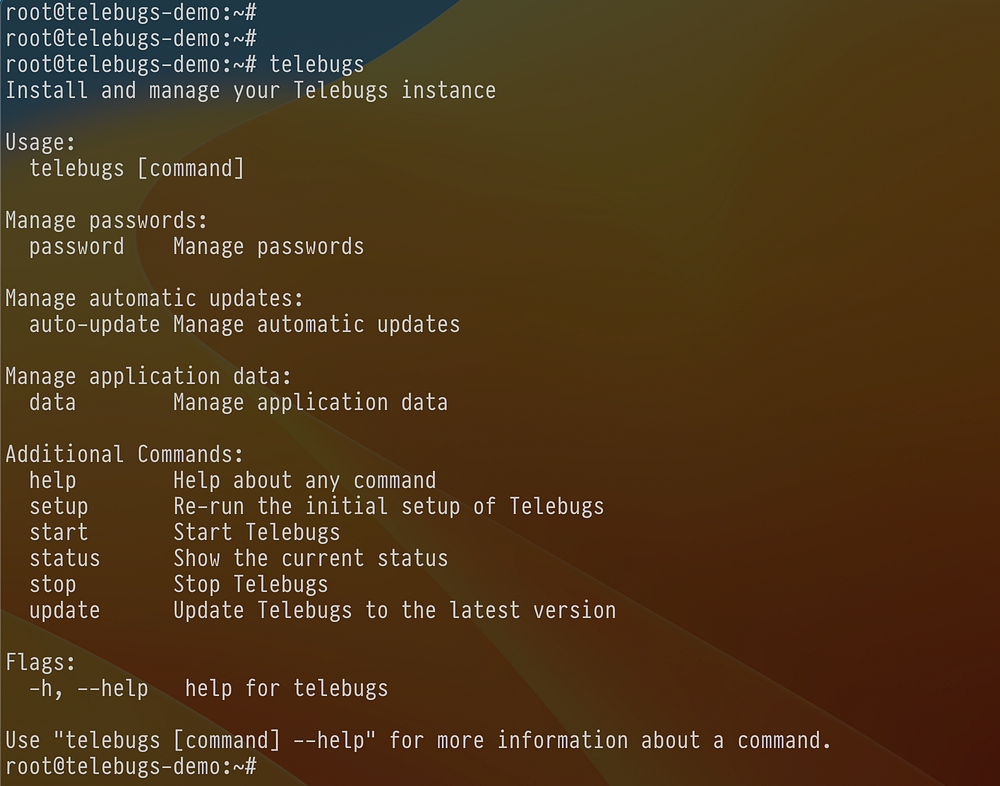
Task: Click the 'auto-update' command name
Action: (x=94, y=324)
